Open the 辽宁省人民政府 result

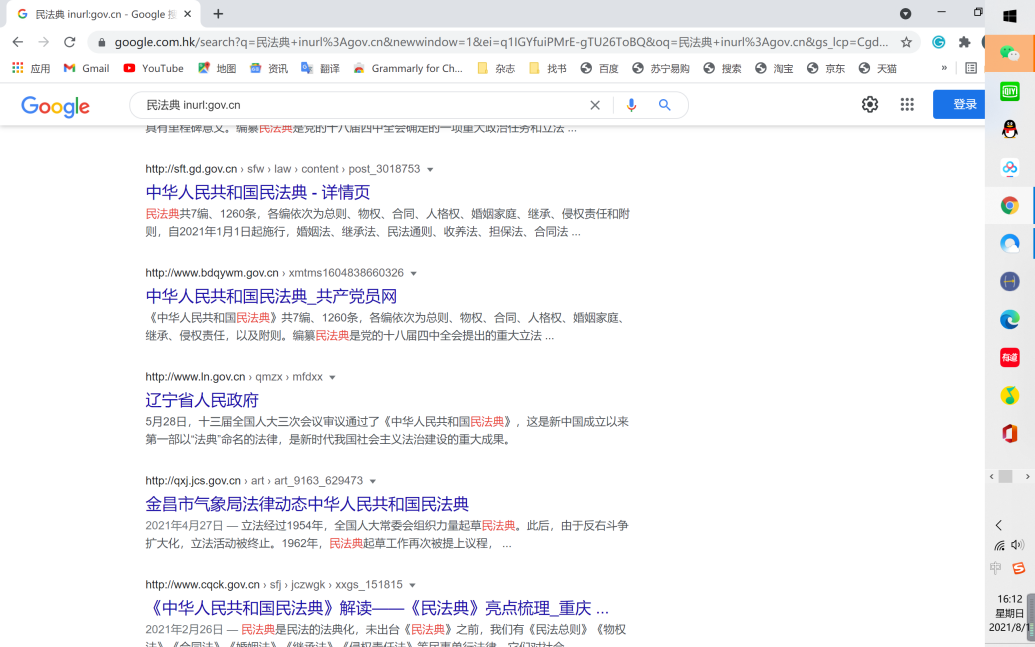tap(202, 400)
